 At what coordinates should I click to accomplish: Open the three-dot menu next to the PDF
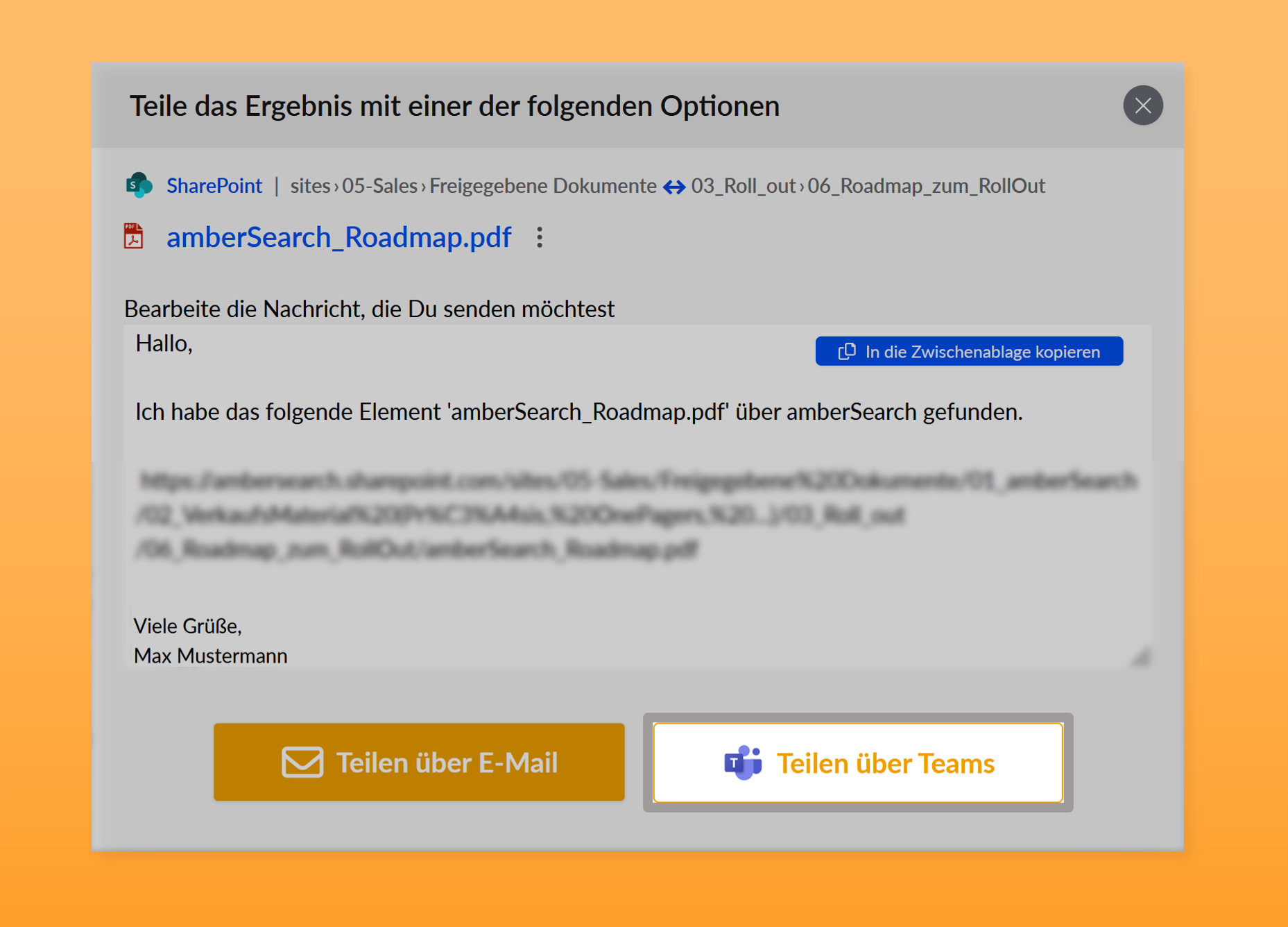[540, 237]
